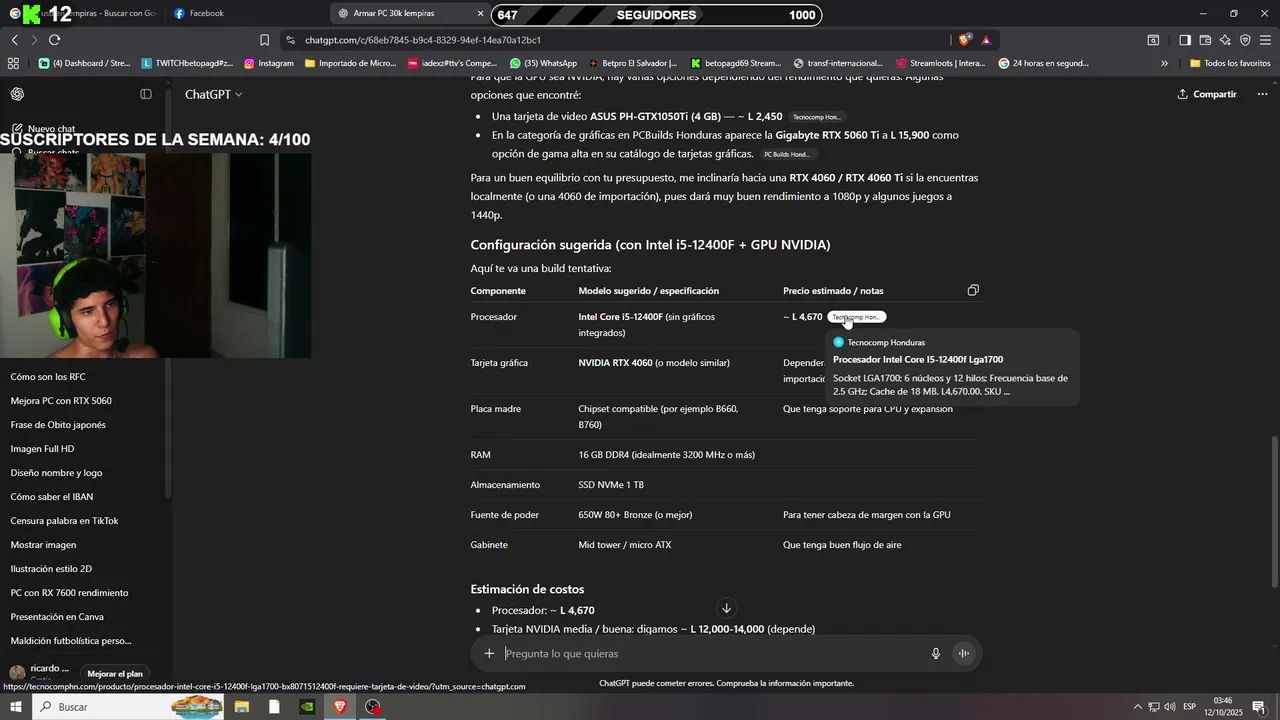The height and width of the screenshot is (720, 1280).
Task: Click the Mejorar el plan button
Action: point(115,674)
